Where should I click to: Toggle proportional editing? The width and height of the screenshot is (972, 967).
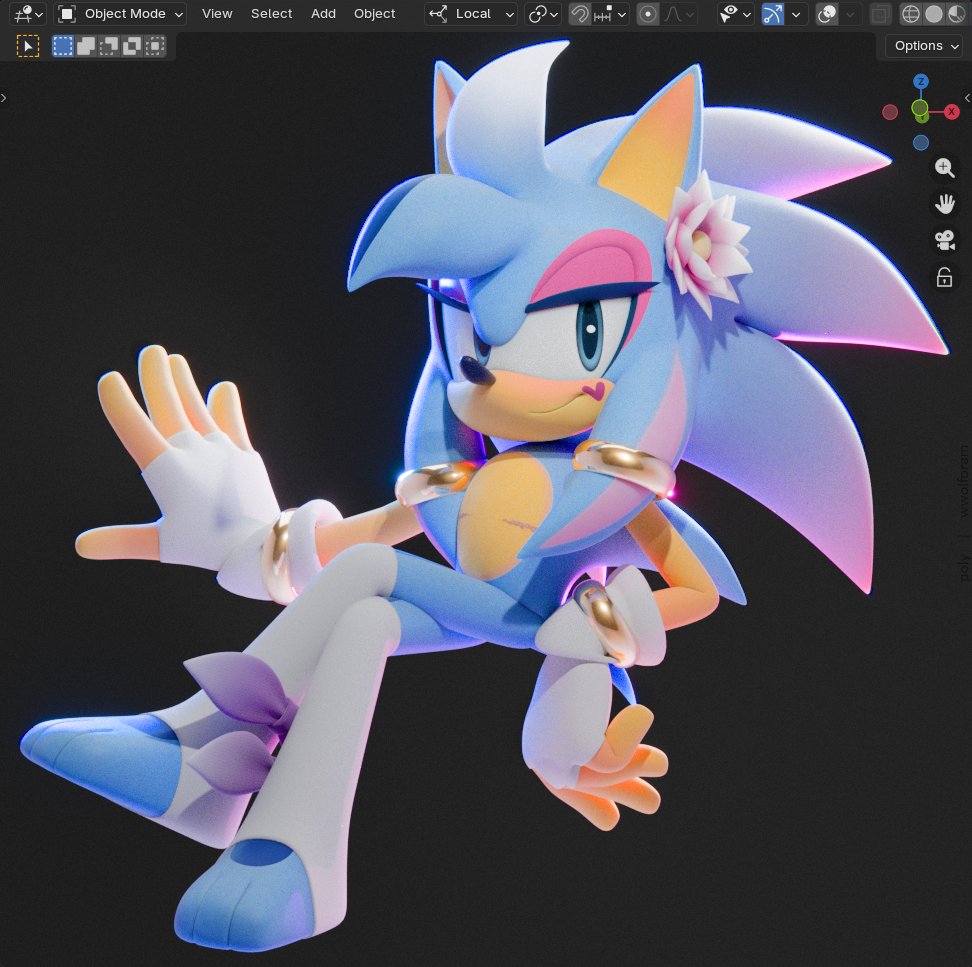(x=648, y=14)
